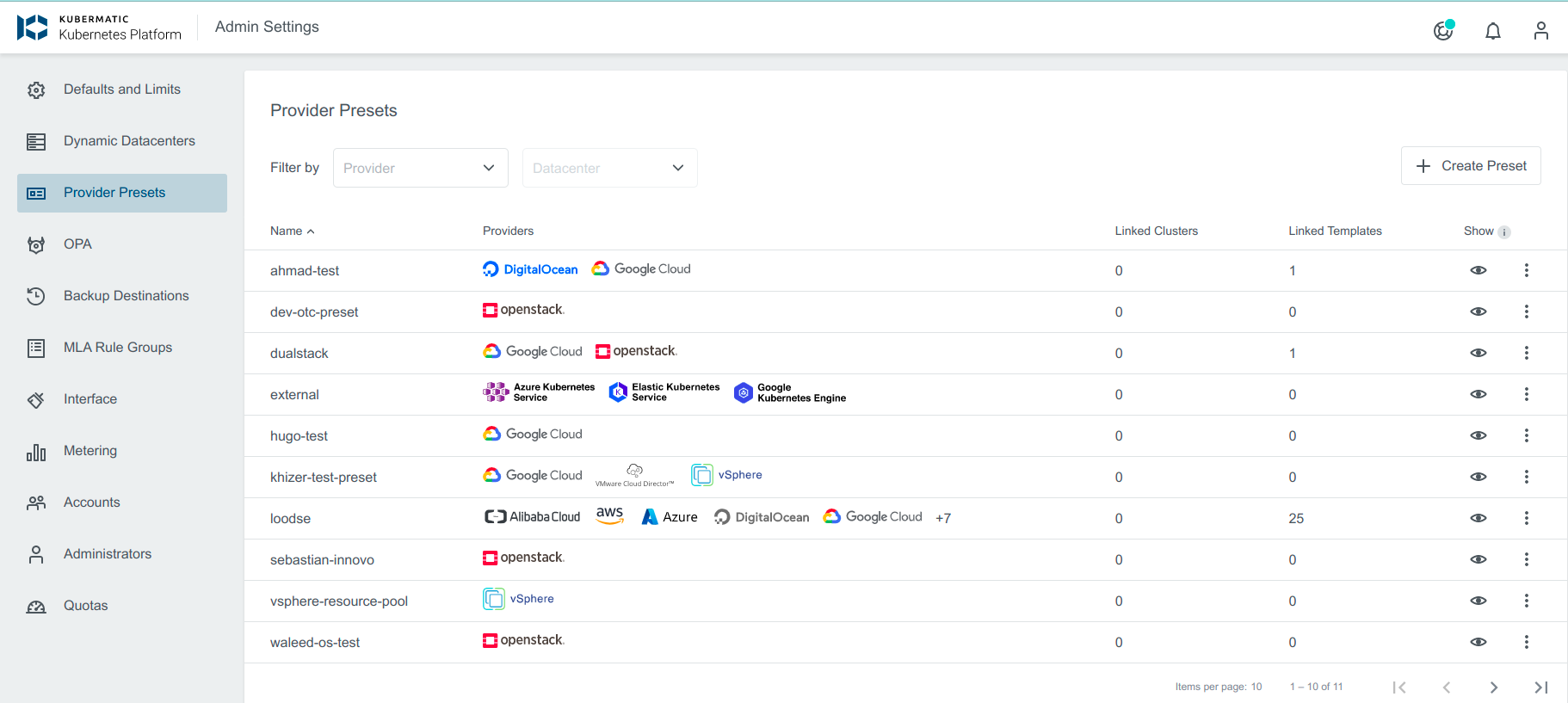Expand the +7 more providers for loodse

(x=943, y=518)
